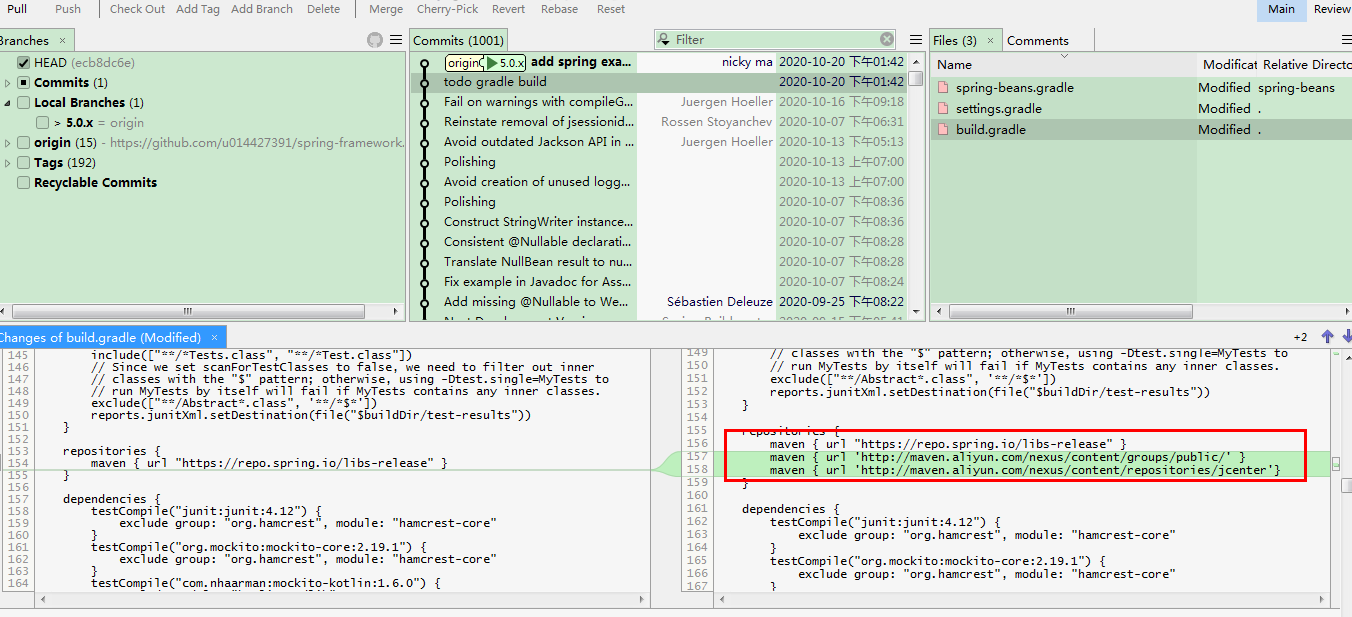Screen dimensions: 1352x617
Task: Open Branches panel hamburger menu
Action: (396, 40)
